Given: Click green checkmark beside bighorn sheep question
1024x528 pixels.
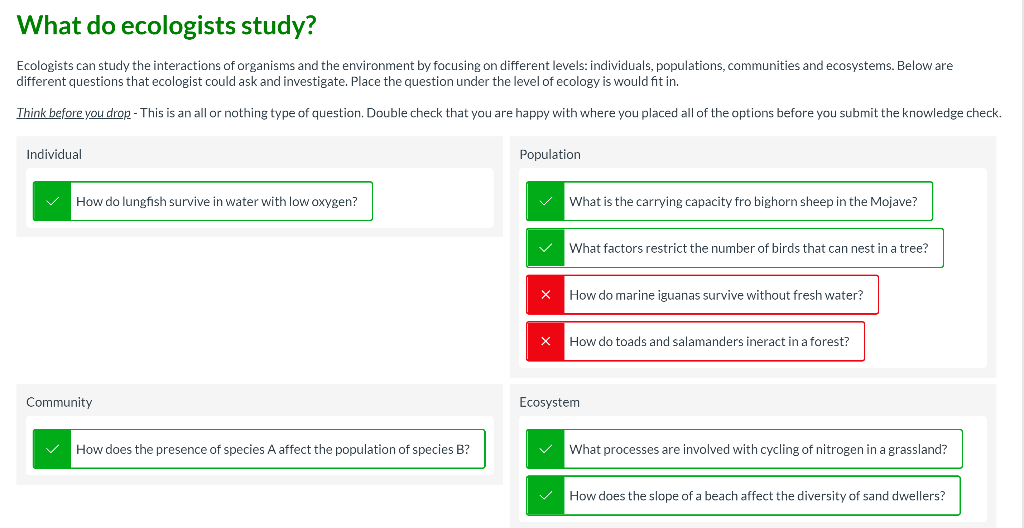Looking at the screenshot, I should tap(546, 201).
